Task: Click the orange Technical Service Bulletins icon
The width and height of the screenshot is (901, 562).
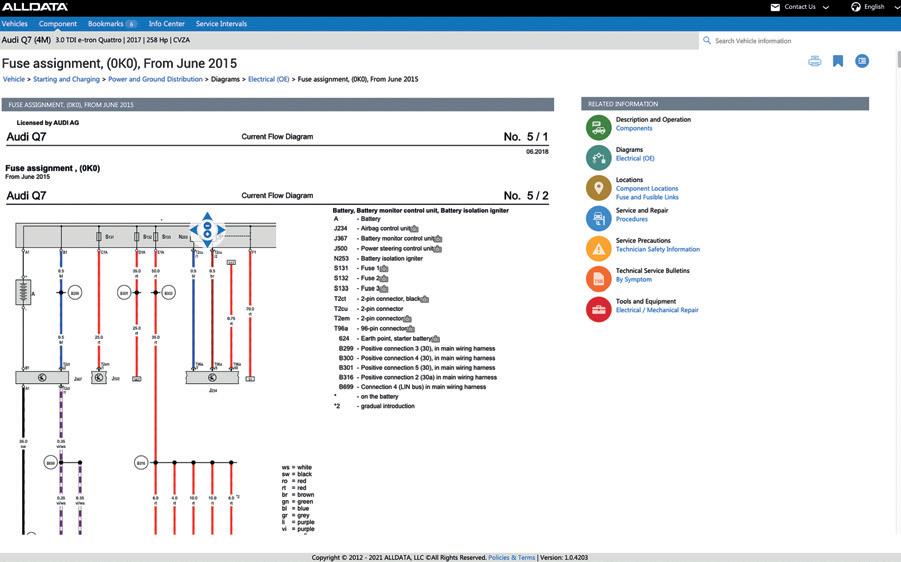Action: point(598,279)
